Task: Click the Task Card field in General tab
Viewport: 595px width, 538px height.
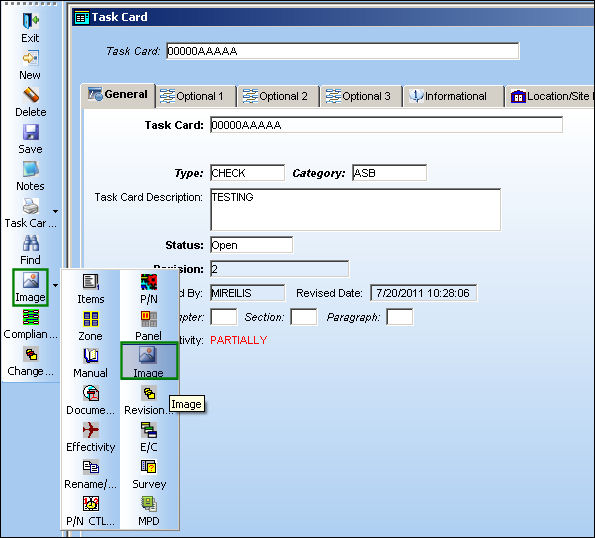Action: (386, 125)
